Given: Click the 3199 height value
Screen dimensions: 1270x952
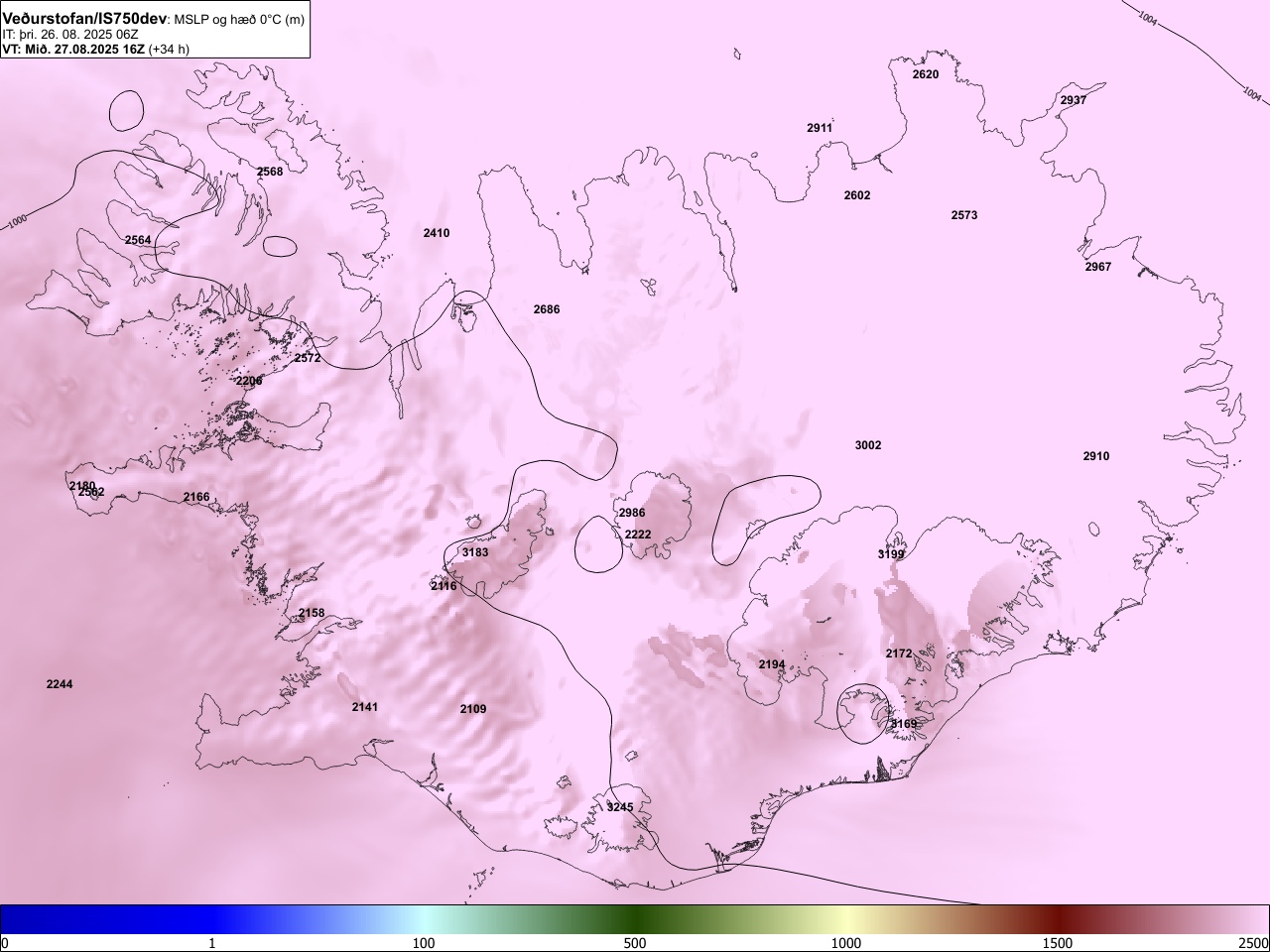Looking at the screenshot, I should tap(891, 554).
